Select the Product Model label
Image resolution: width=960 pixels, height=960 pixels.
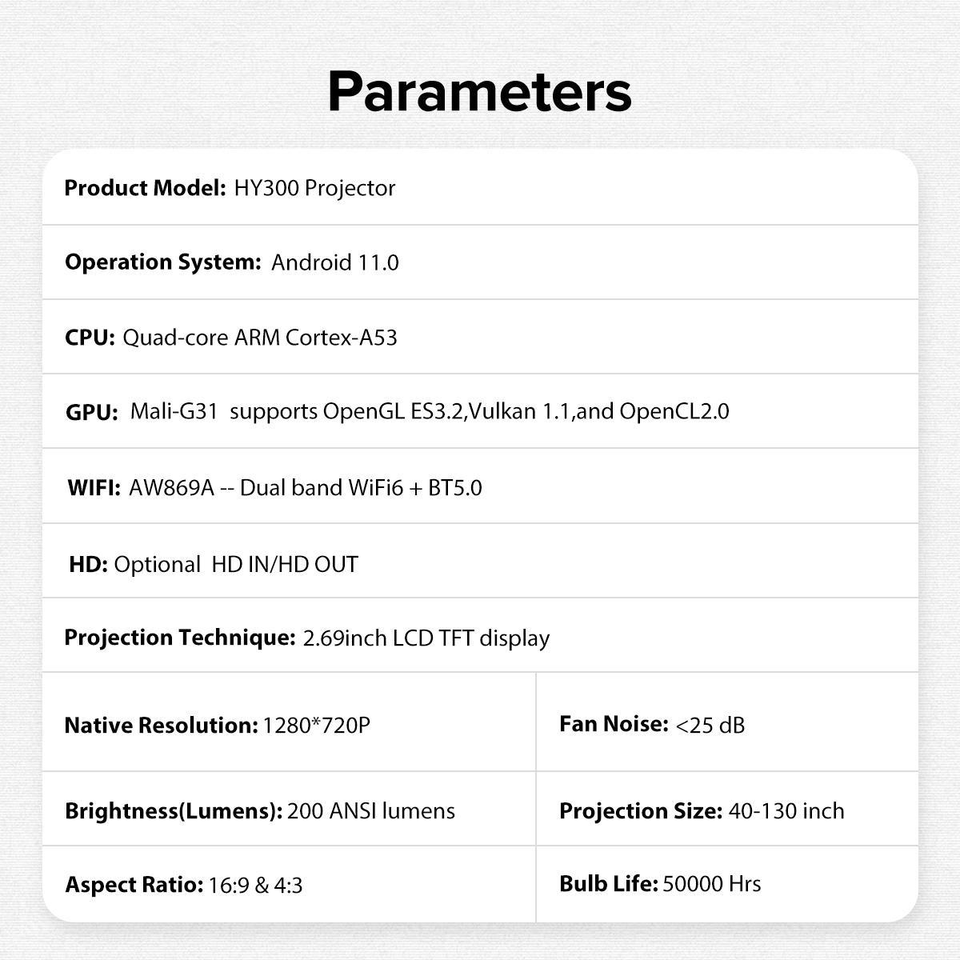coord(145,188)
